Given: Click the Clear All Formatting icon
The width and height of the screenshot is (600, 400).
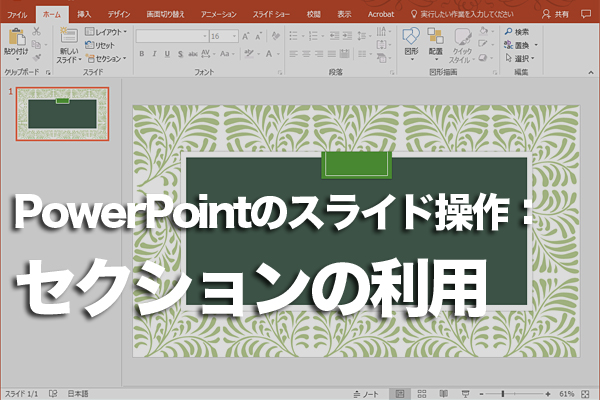Looking at the screenshot, I should pyautogui.click(x=275, y=36).
